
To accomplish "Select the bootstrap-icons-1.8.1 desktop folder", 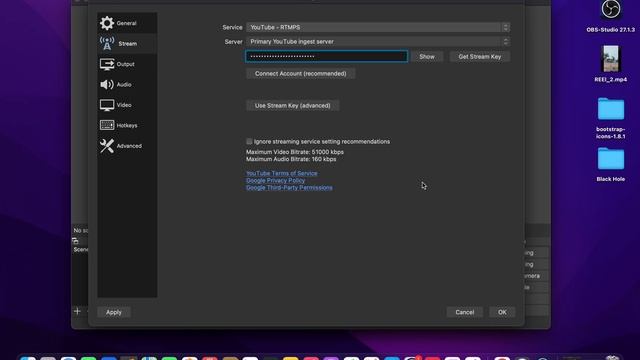I will (611, 118).
